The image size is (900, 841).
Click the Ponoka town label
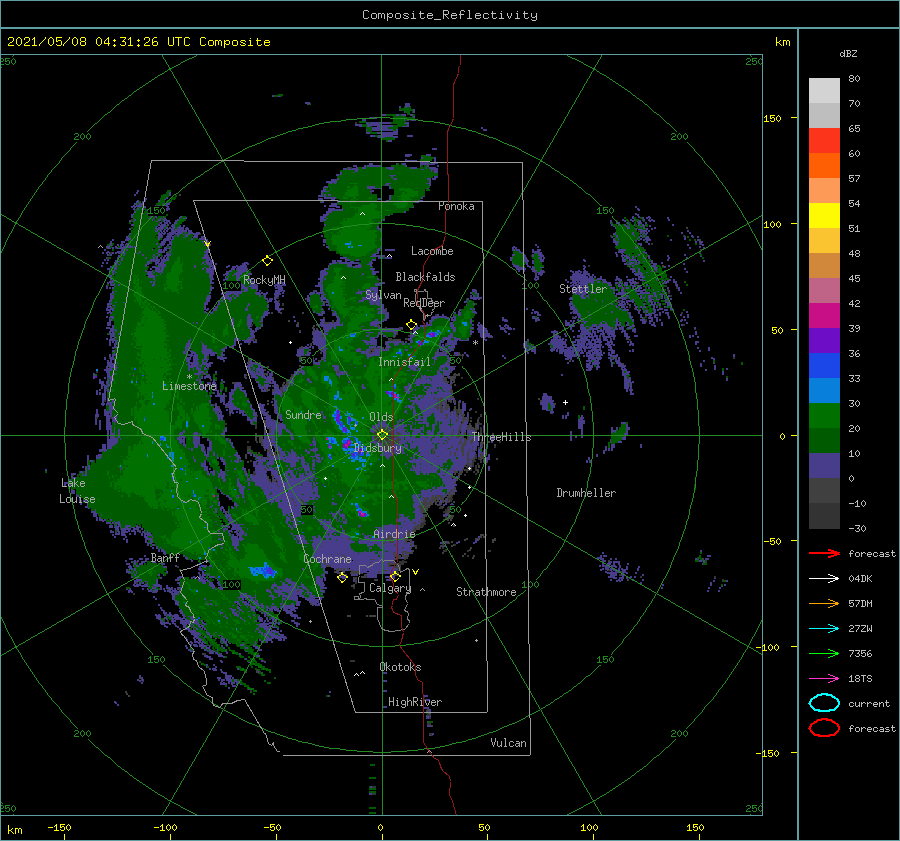point(456,206)
